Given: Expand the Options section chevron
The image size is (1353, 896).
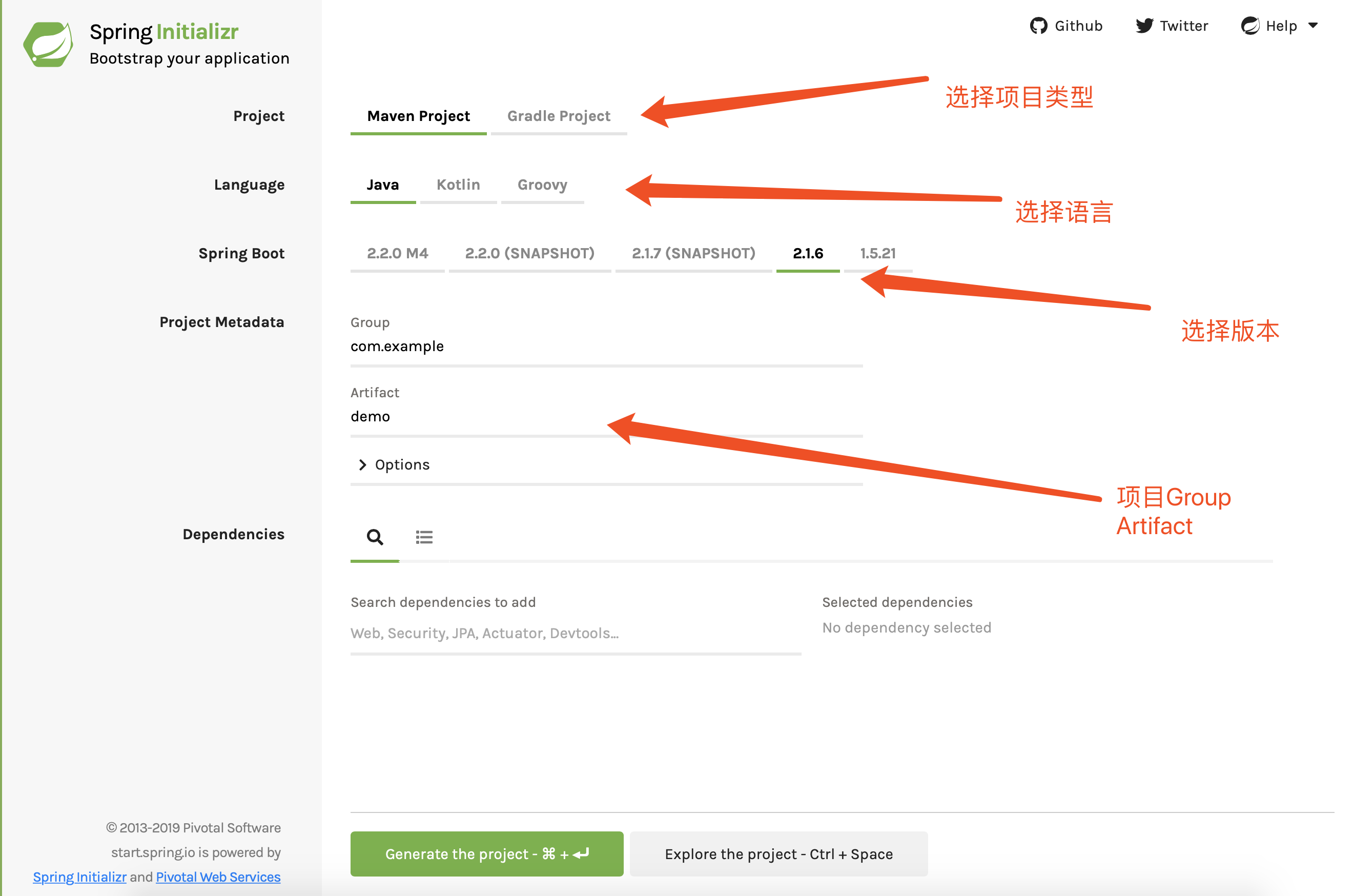Looking at the screenshot, I should pyautogui.click(x=362, y=464).
